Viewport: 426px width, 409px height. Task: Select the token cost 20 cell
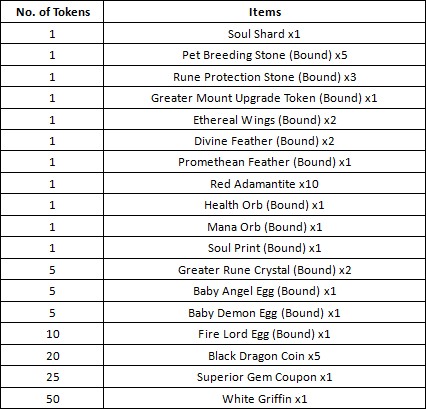52,355
